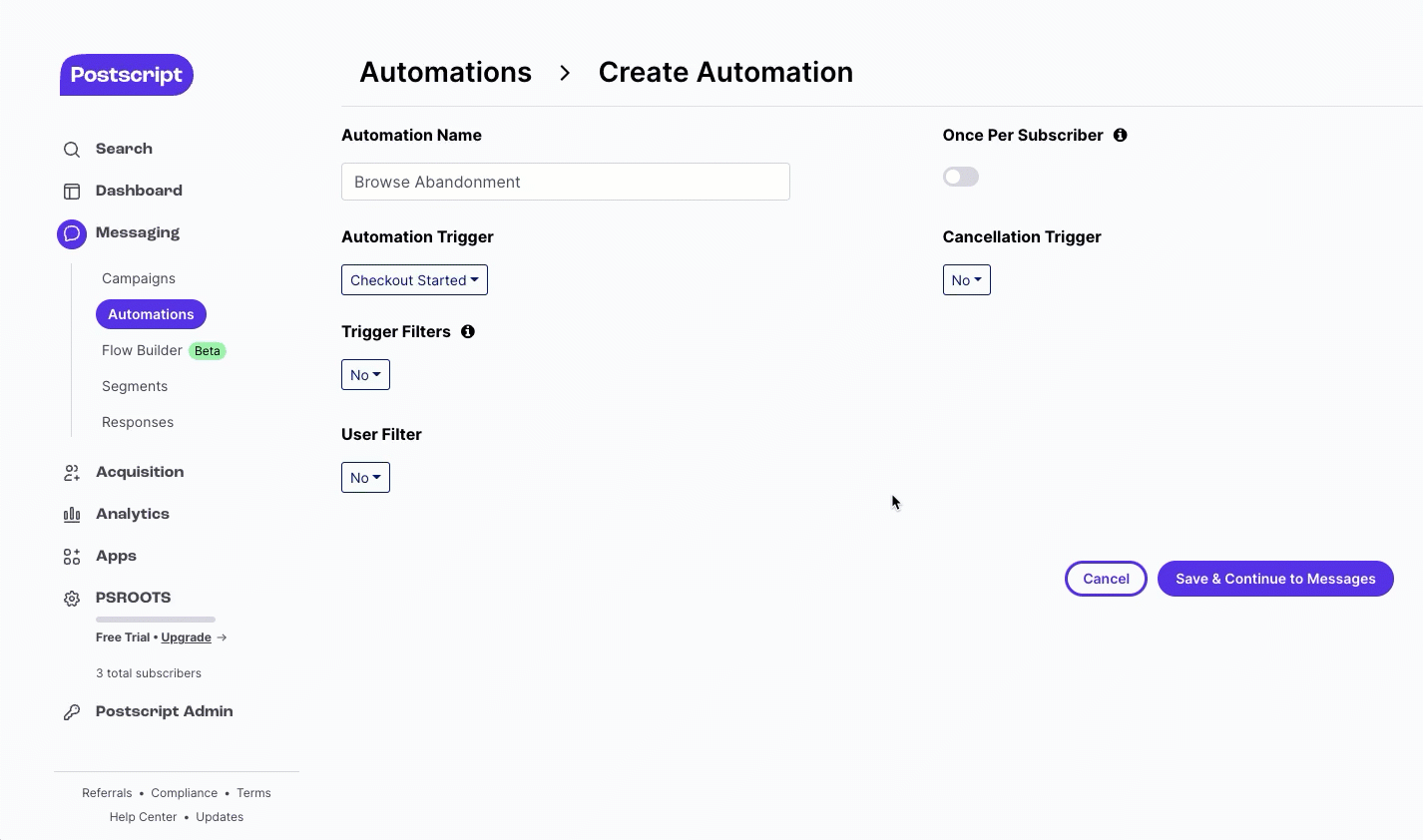Enable the Once Per Subscriber toggle

pos(961,178)
